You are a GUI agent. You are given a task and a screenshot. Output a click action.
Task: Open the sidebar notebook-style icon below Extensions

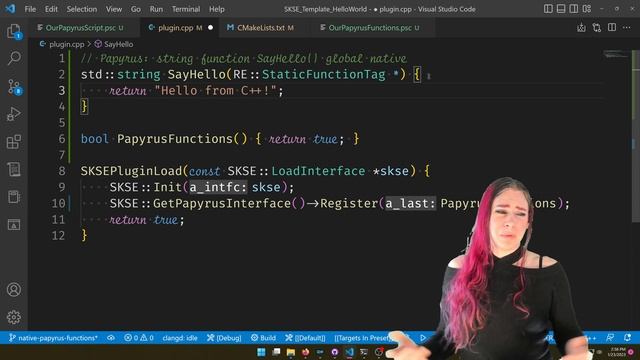[x=14, y=169]
